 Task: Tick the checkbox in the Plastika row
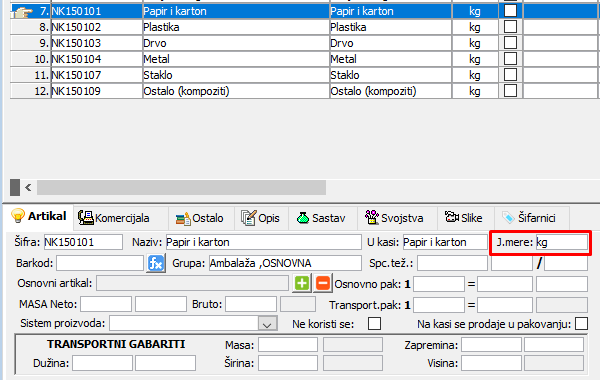[510, 27]
